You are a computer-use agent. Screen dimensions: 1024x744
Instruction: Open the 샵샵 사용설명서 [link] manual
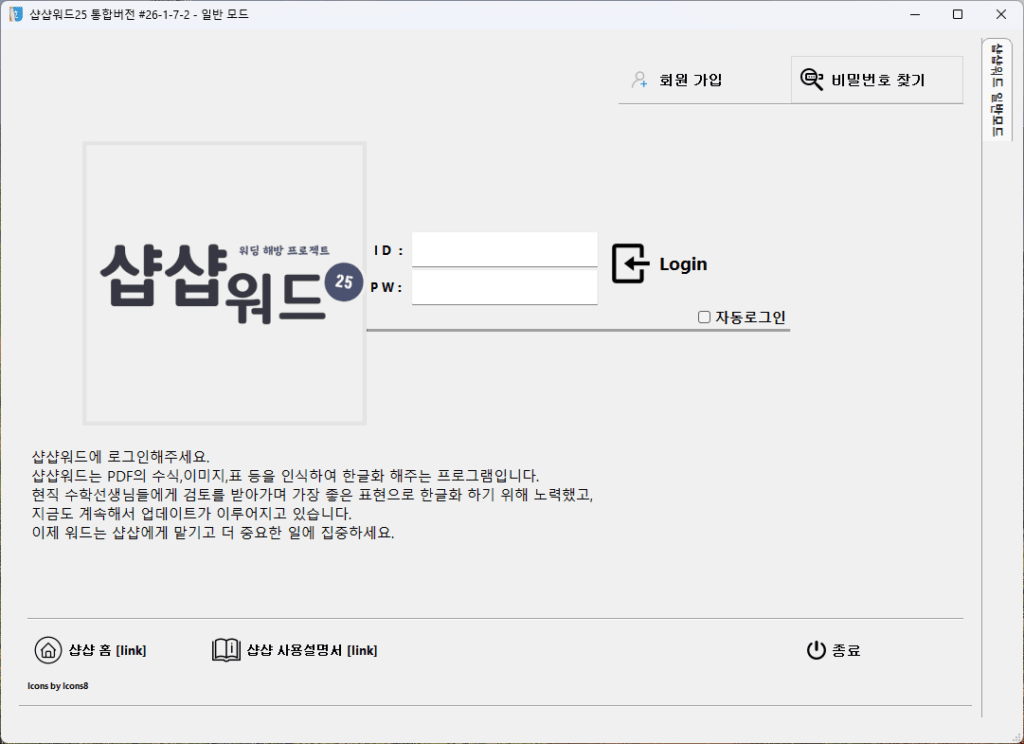coord(313,650)
